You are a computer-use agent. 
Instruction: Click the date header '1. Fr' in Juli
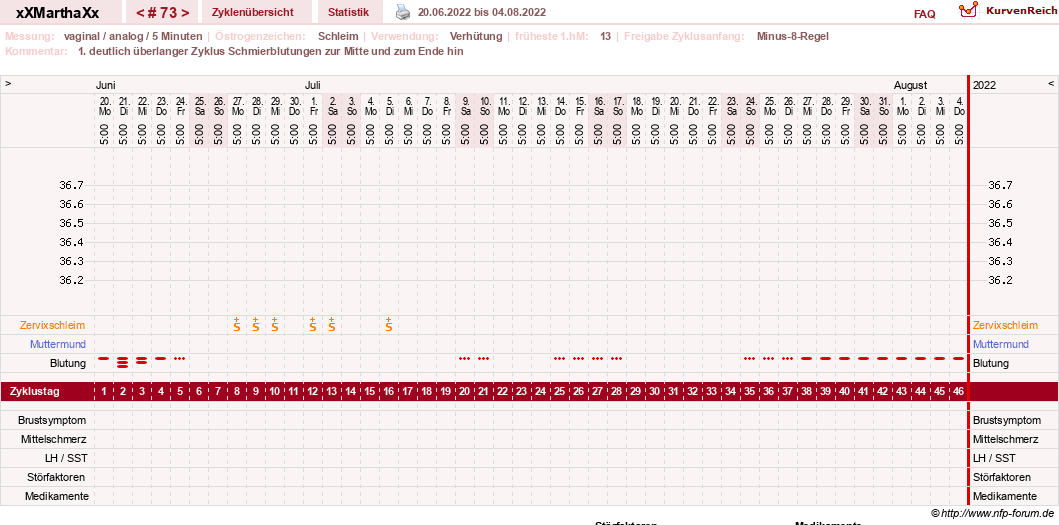[x=313, y=105]
